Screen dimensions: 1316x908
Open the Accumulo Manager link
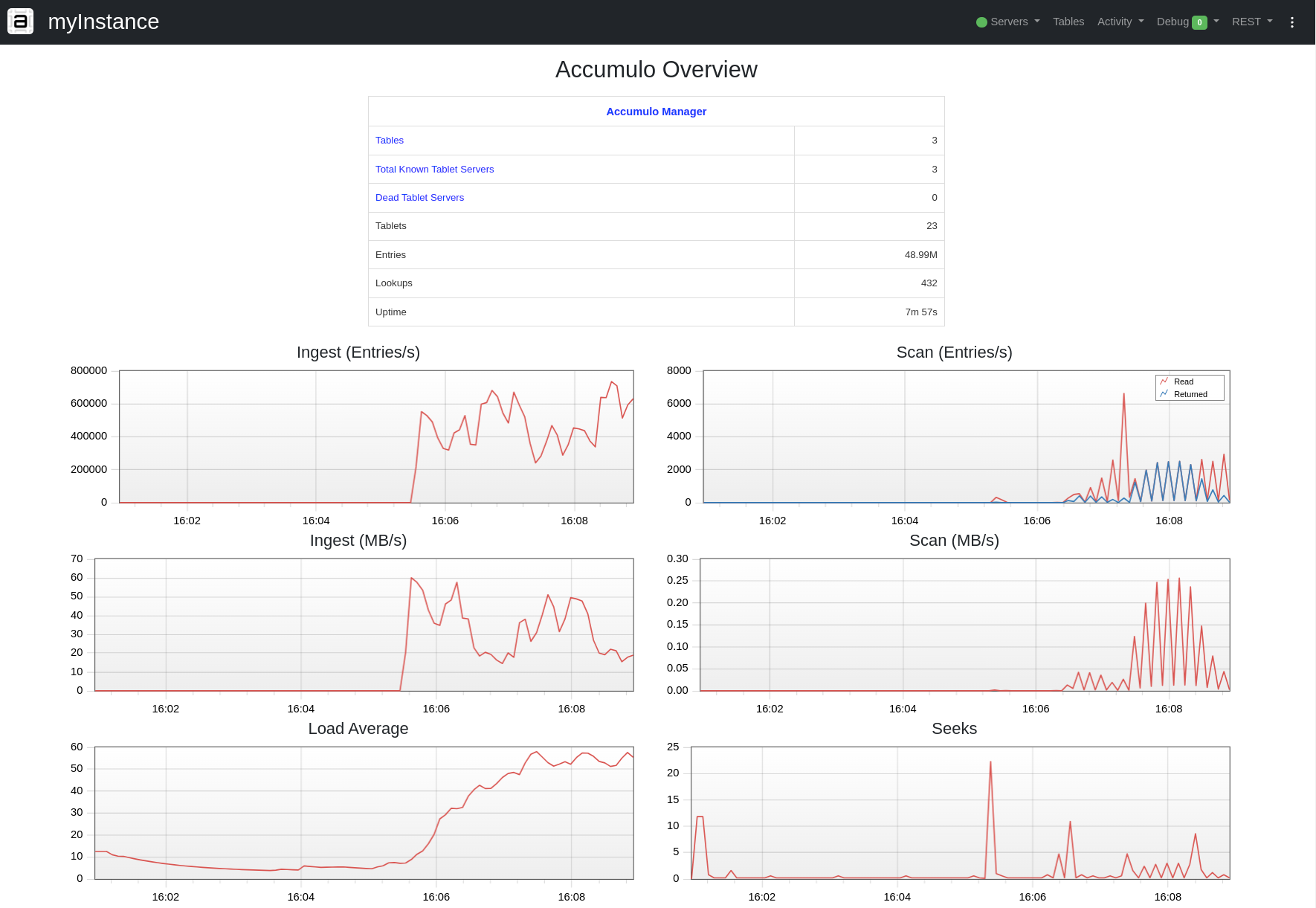coord(656,112)
